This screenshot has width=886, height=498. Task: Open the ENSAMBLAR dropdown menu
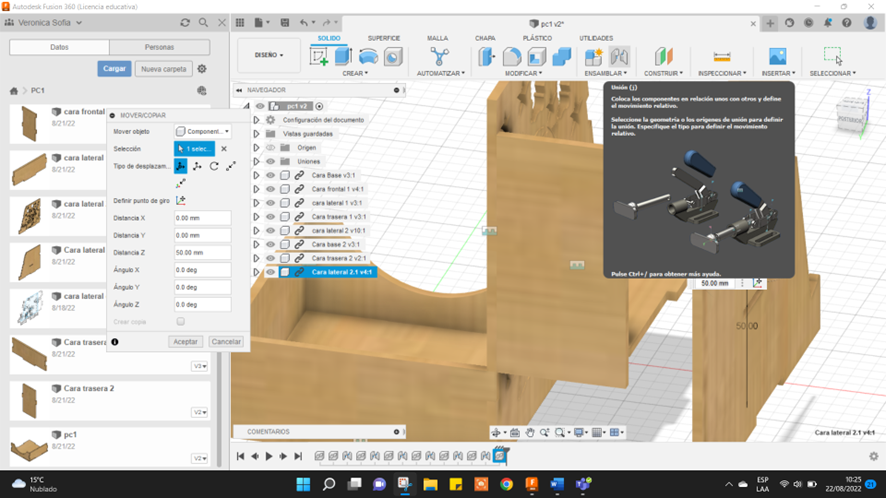[606, 73]
